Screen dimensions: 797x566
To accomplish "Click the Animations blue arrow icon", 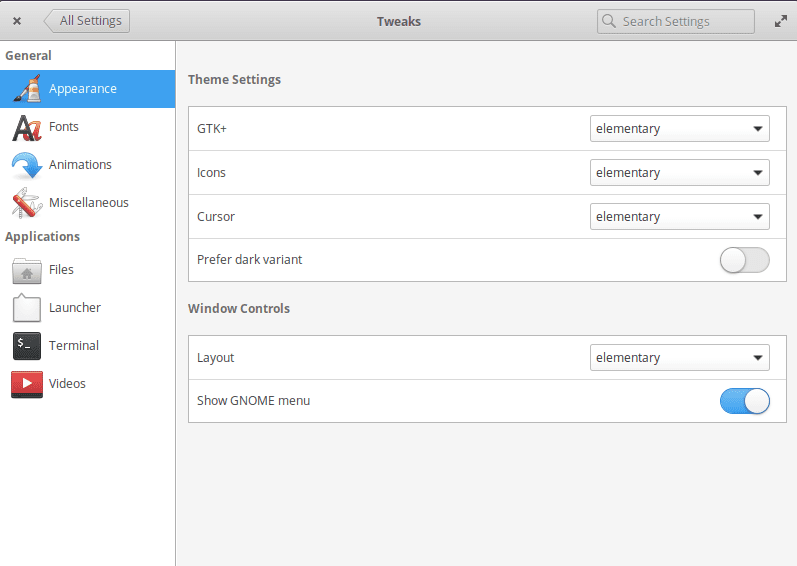I will [27, 165].
